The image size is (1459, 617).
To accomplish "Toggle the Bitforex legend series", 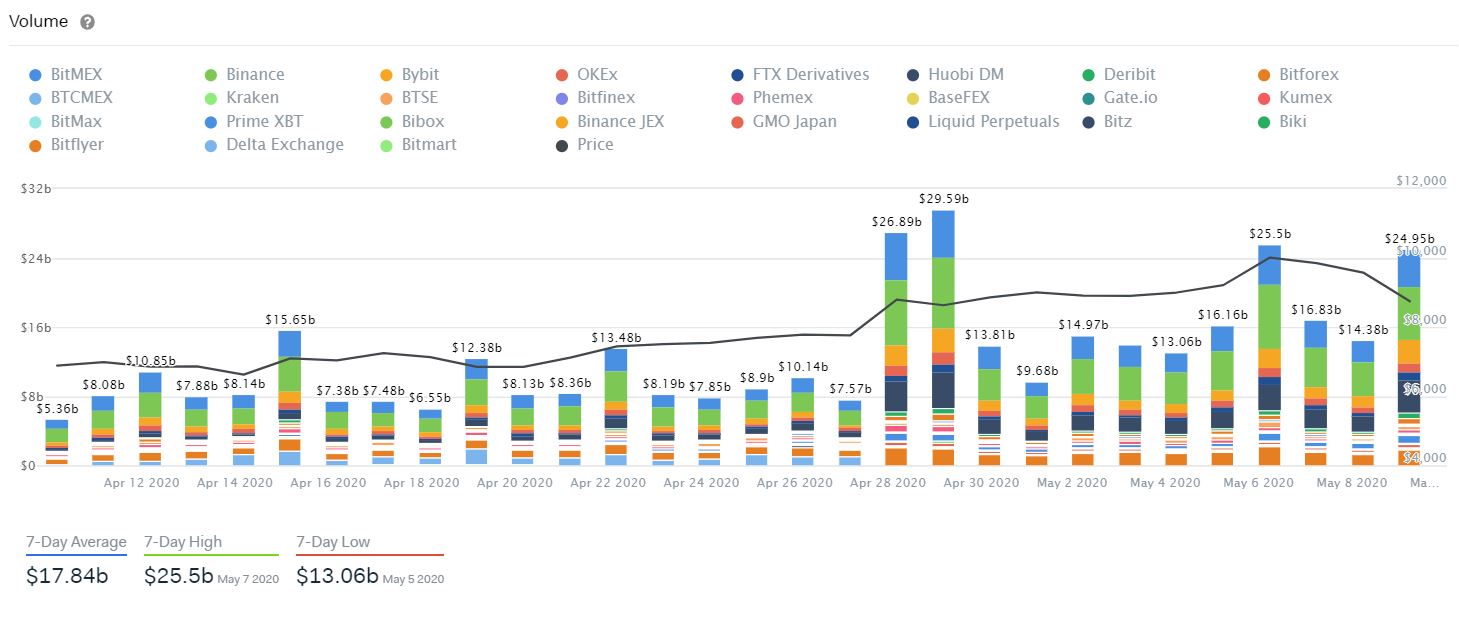I will pyautogui.click(x=1298, y=75).
